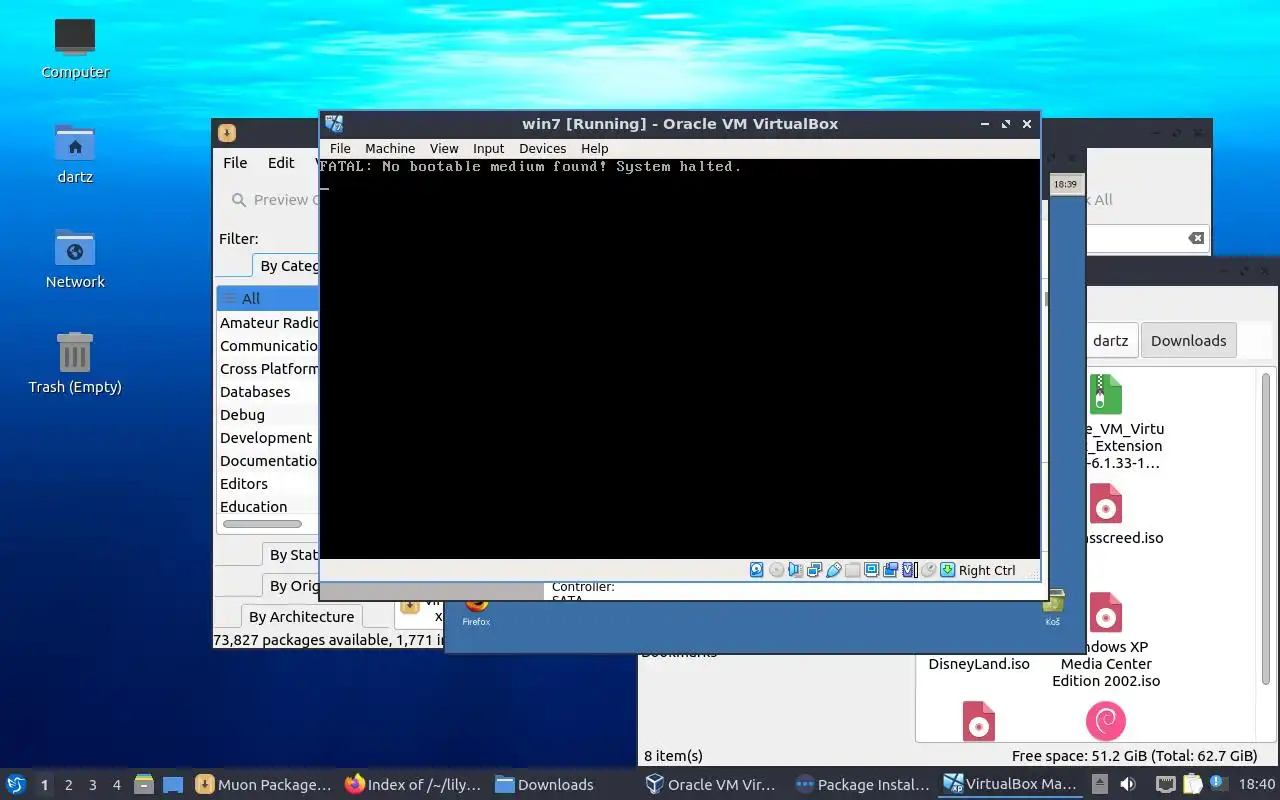Open the Devices menu in win7 VM window
The width and height of the screenshot is (1280, 800).
(543, 148)
